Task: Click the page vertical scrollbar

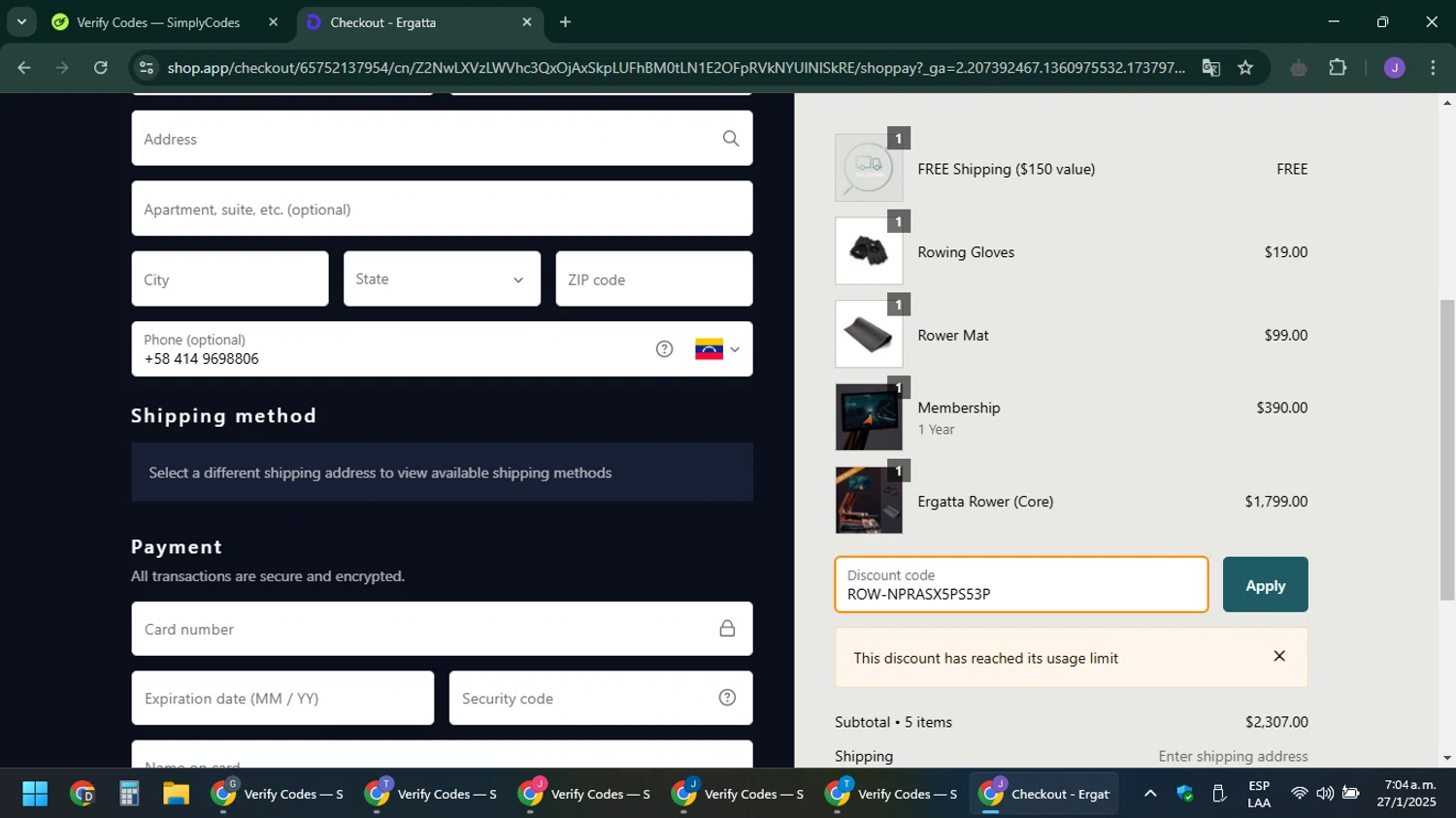Action: pos(1447,450)
